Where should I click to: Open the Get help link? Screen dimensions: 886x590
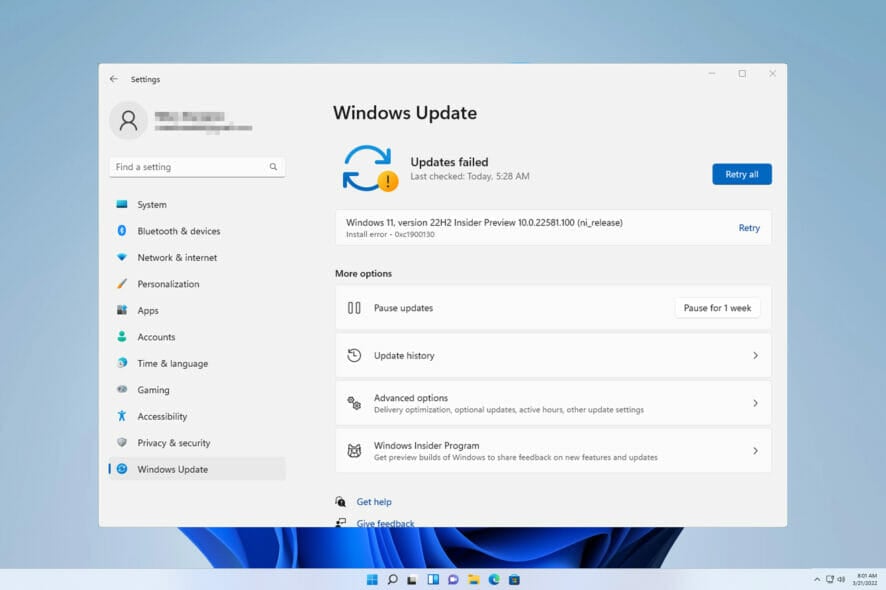coord(375,501)
